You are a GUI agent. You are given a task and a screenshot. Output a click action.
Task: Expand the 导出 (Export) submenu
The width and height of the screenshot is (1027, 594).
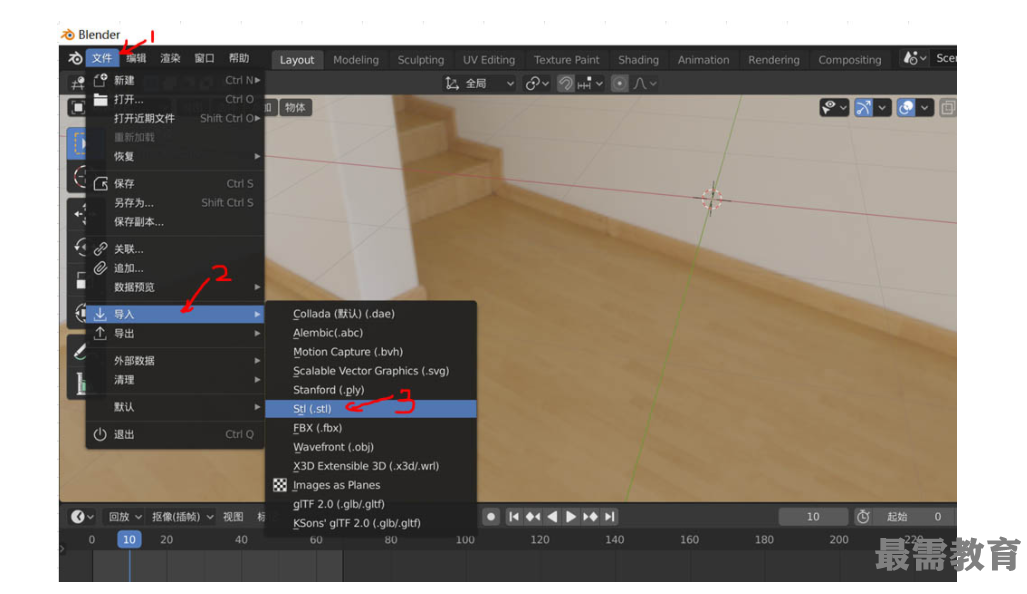[176, 333]
